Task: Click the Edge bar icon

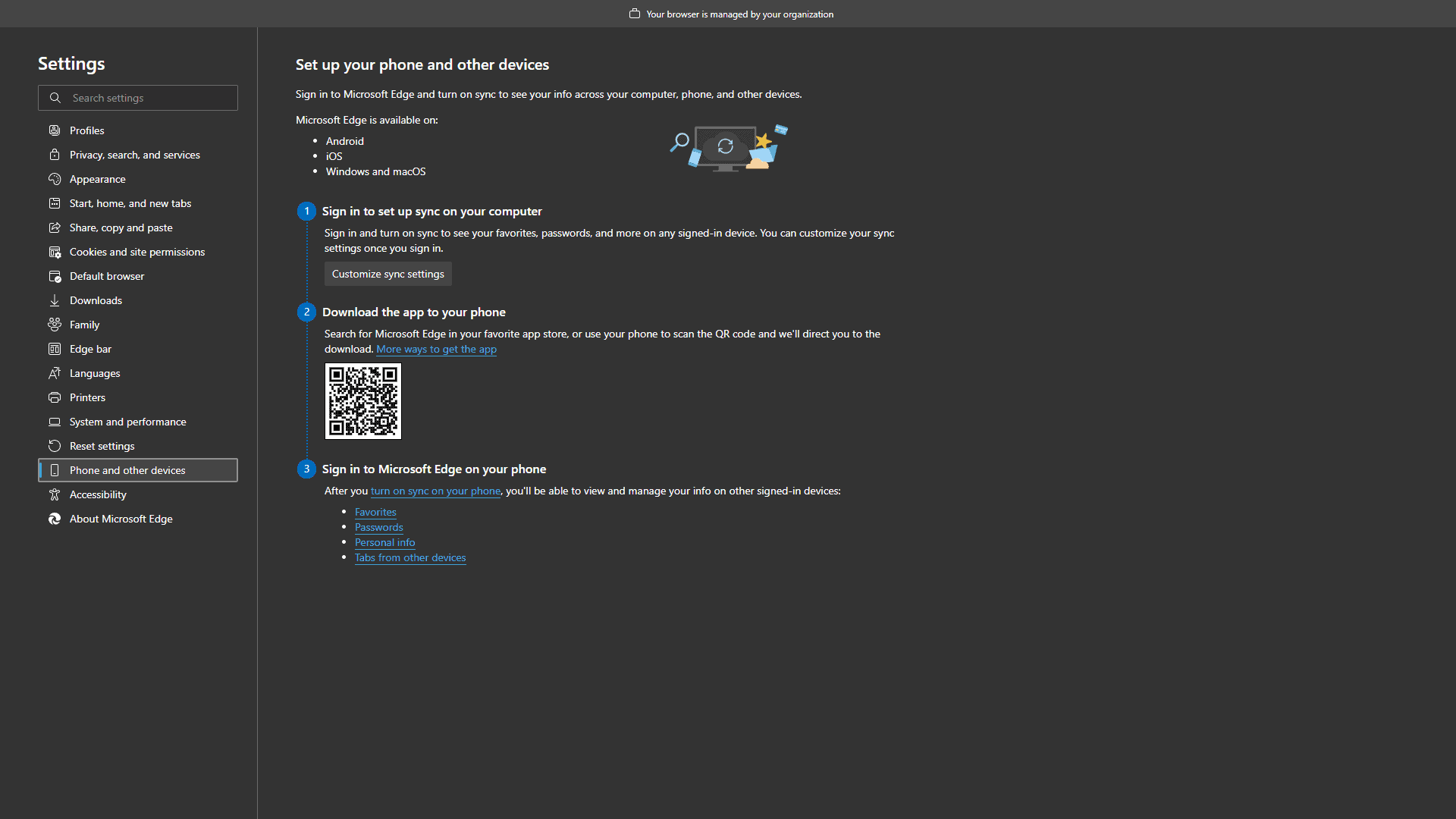Action: click(x=55, y=349)
